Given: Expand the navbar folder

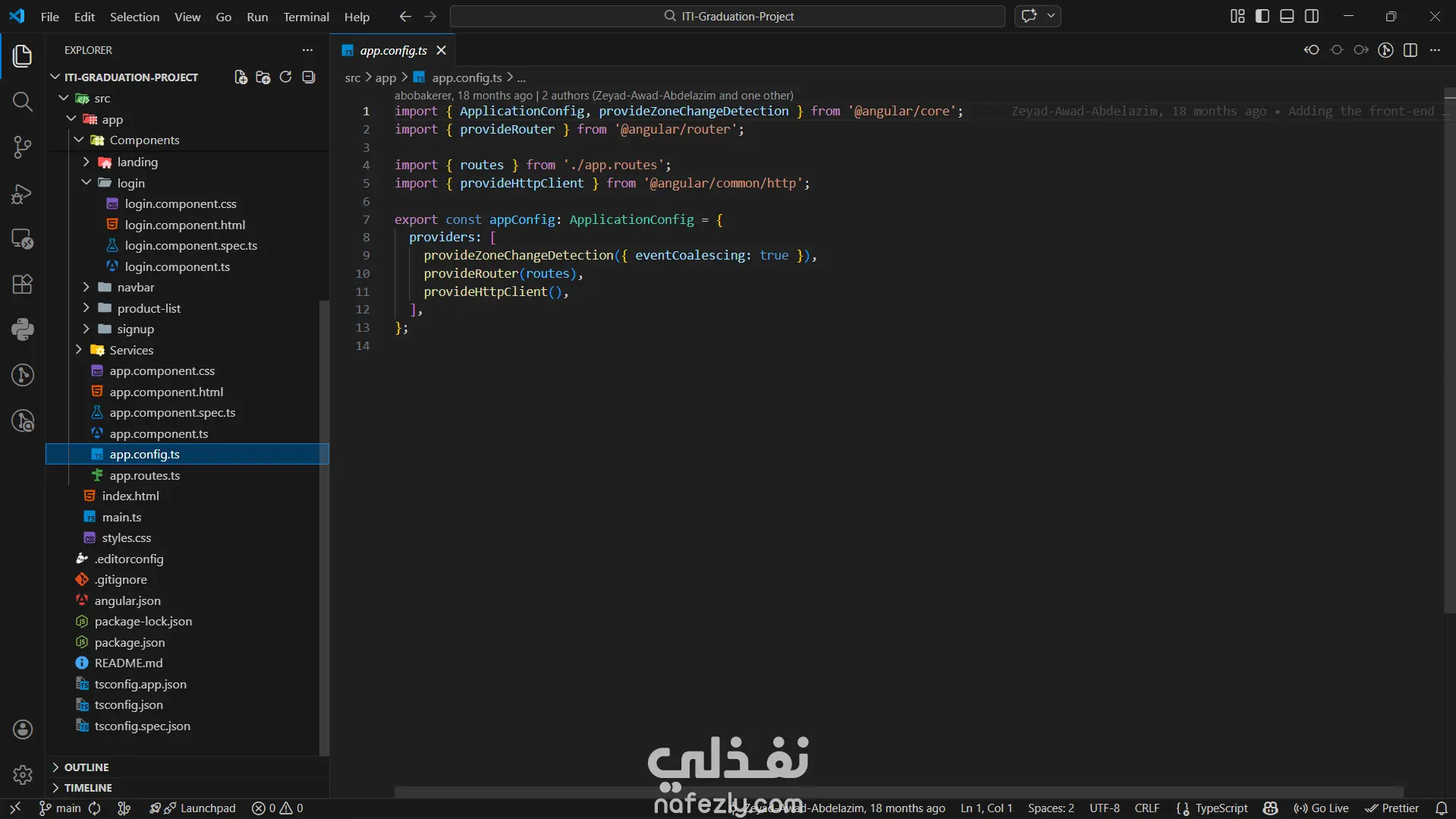Looking at the screenshot, I should click(86, 287).
